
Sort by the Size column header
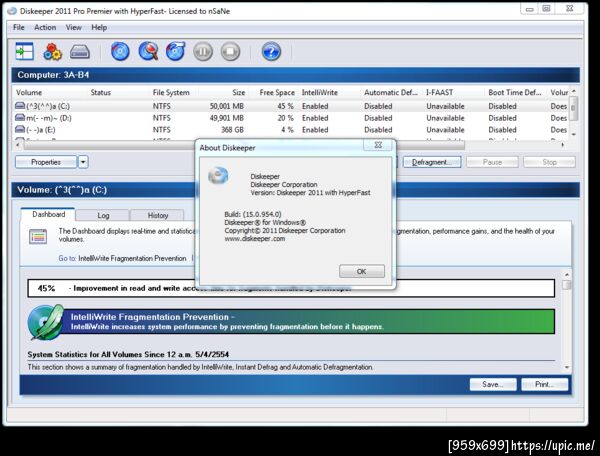[238, 92]
